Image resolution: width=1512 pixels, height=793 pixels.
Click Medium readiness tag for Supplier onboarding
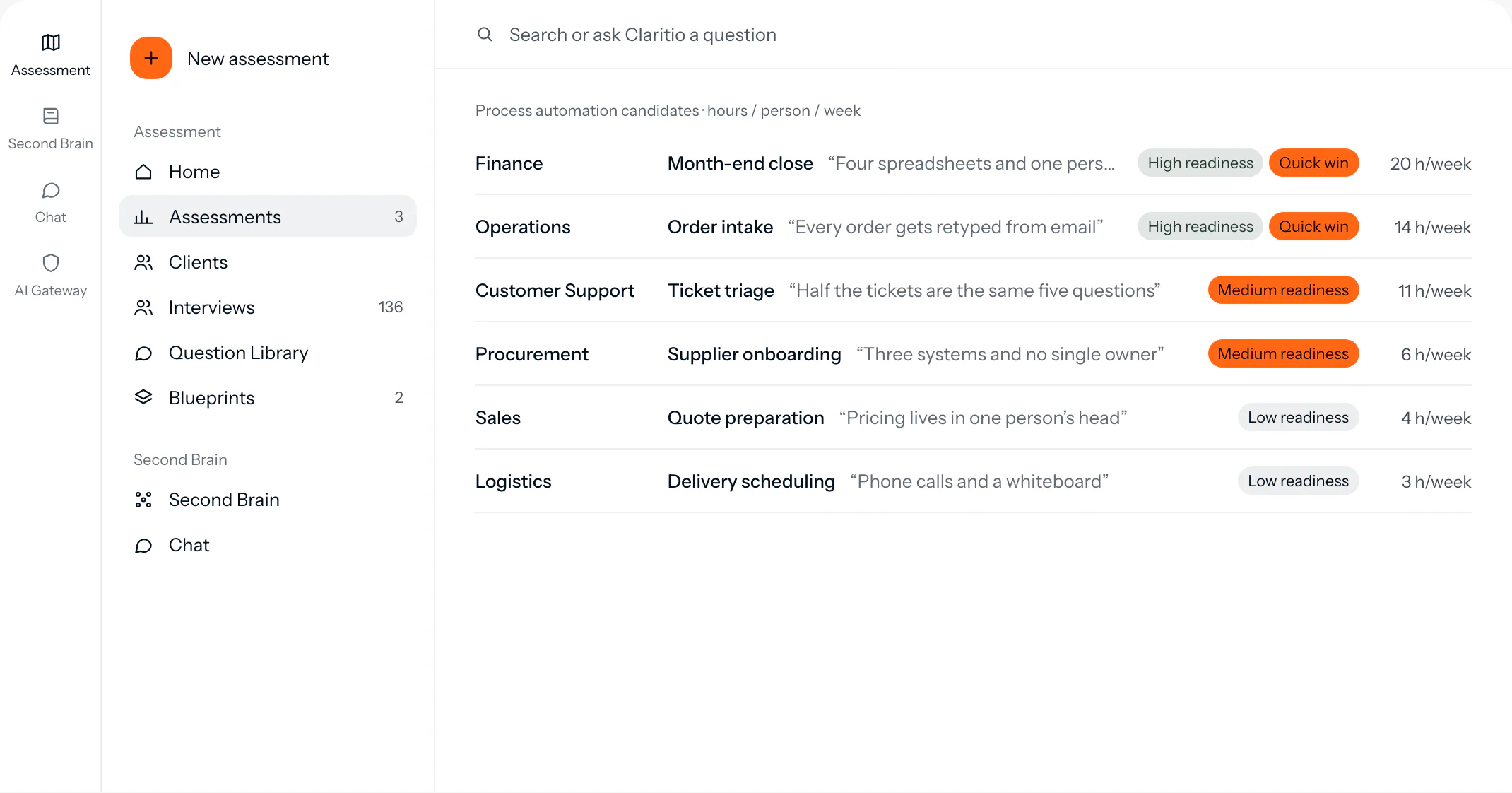pyautogui.click(x=1283, y=353)
